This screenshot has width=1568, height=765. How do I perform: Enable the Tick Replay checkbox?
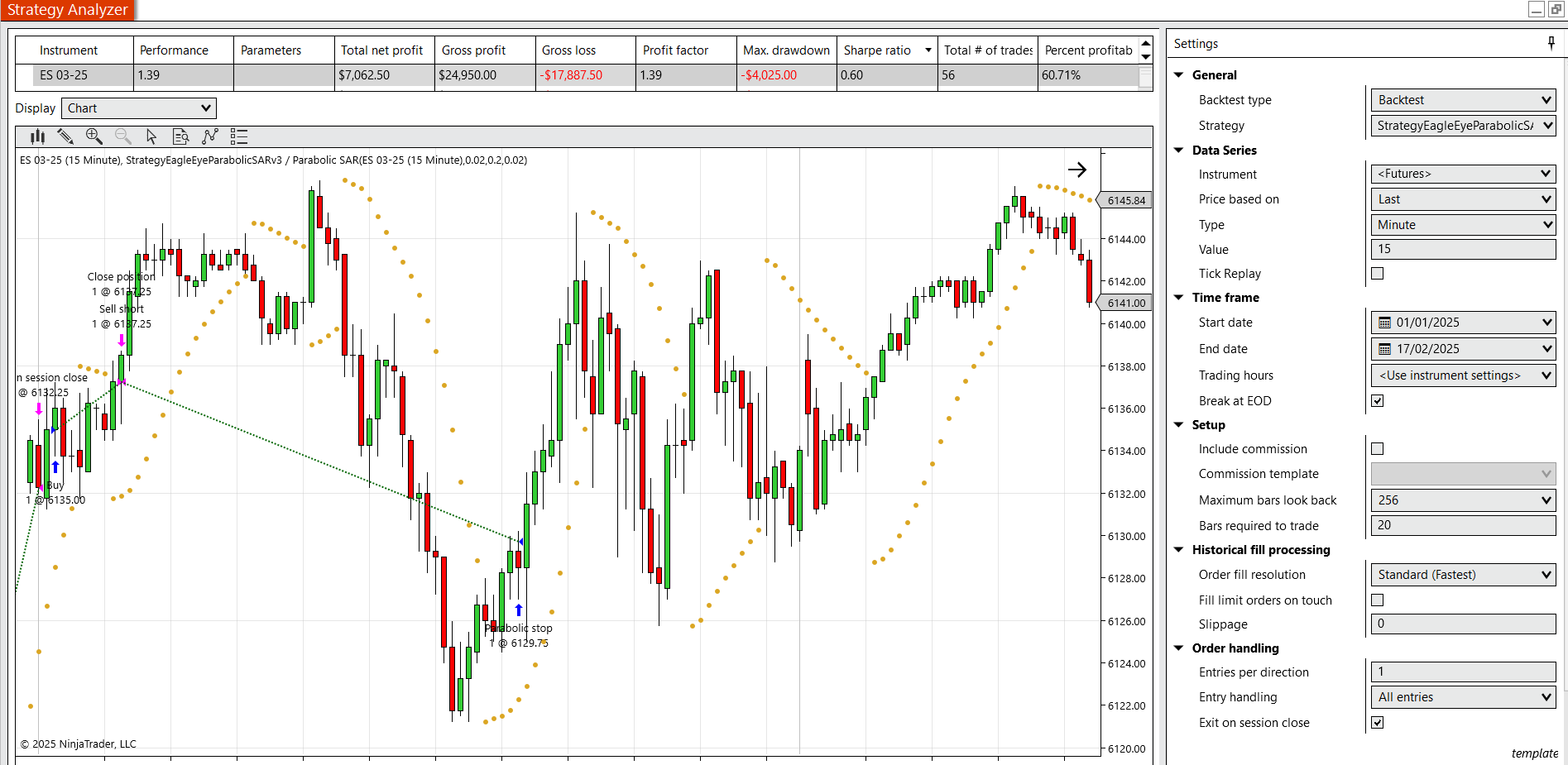coord(1378,274)
